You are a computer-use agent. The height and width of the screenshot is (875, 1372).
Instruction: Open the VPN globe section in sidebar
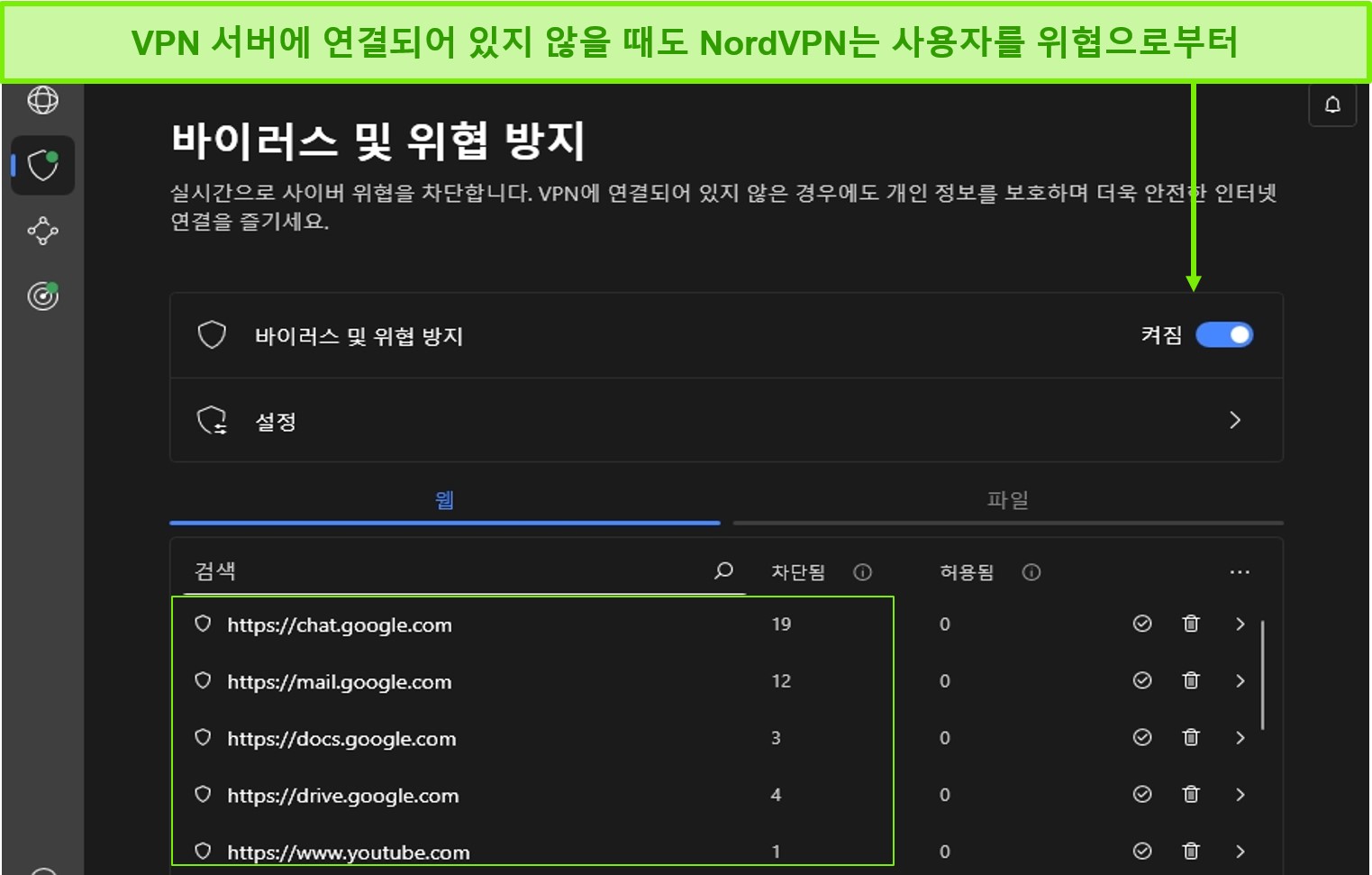(42, 101)
